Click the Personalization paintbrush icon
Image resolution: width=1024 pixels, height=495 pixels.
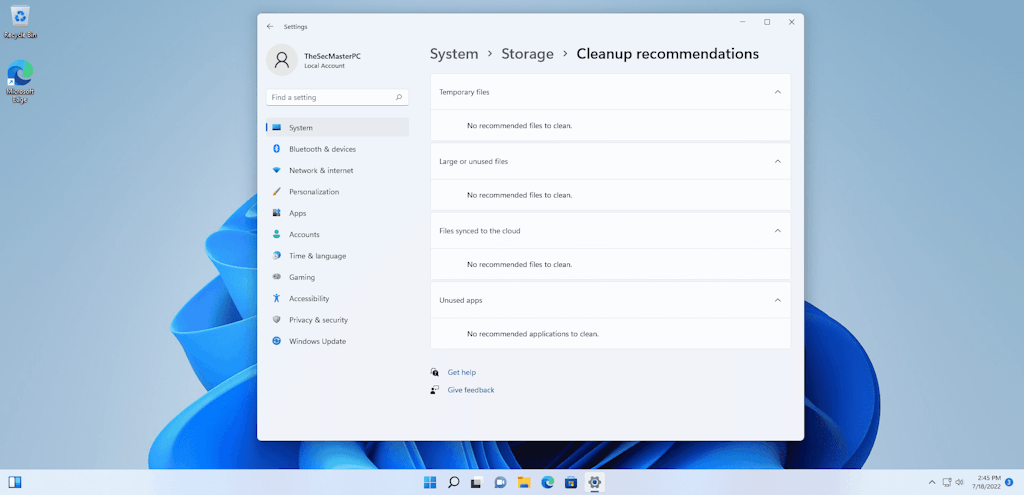[276, 192]
